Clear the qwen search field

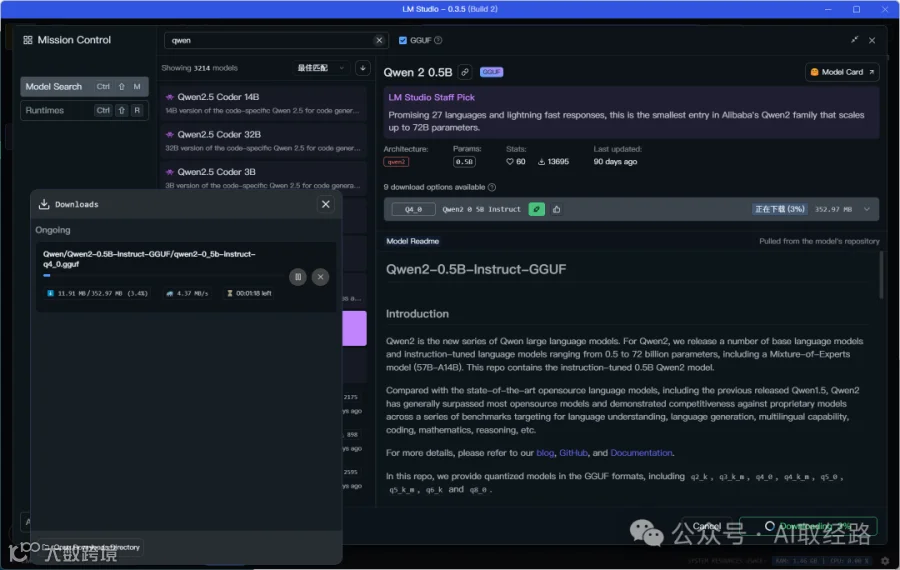pos(379,40)
